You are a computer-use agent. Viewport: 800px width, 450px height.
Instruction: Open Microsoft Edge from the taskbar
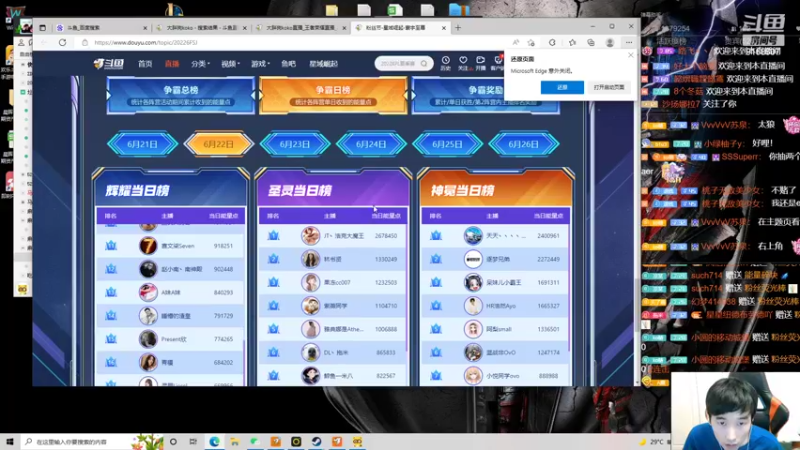tap(214, 442)
